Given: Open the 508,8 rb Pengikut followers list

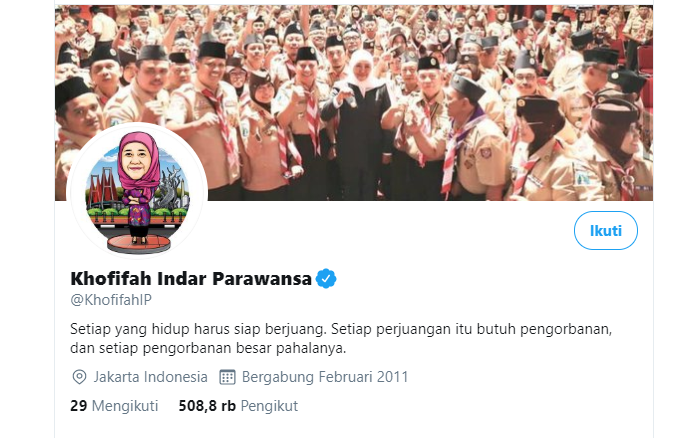Looking at the screenshot, I should tap(238, 406).
